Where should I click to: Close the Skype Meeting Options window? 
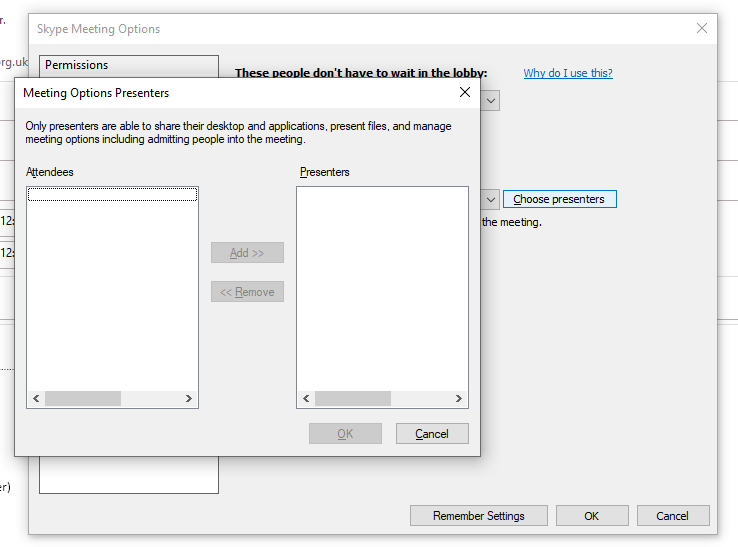click(701, 28)
